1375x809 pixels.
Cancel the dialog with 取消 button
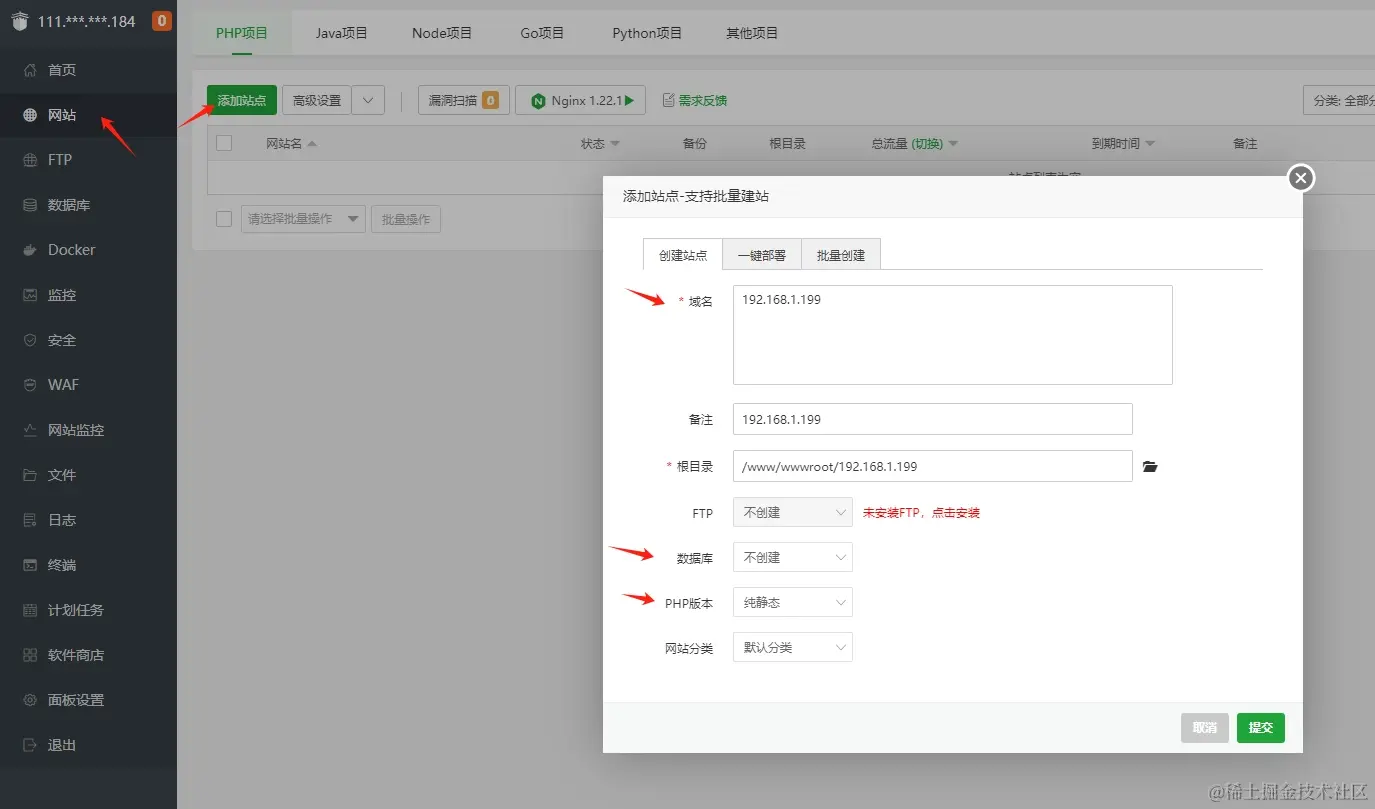pos(1205,727)
